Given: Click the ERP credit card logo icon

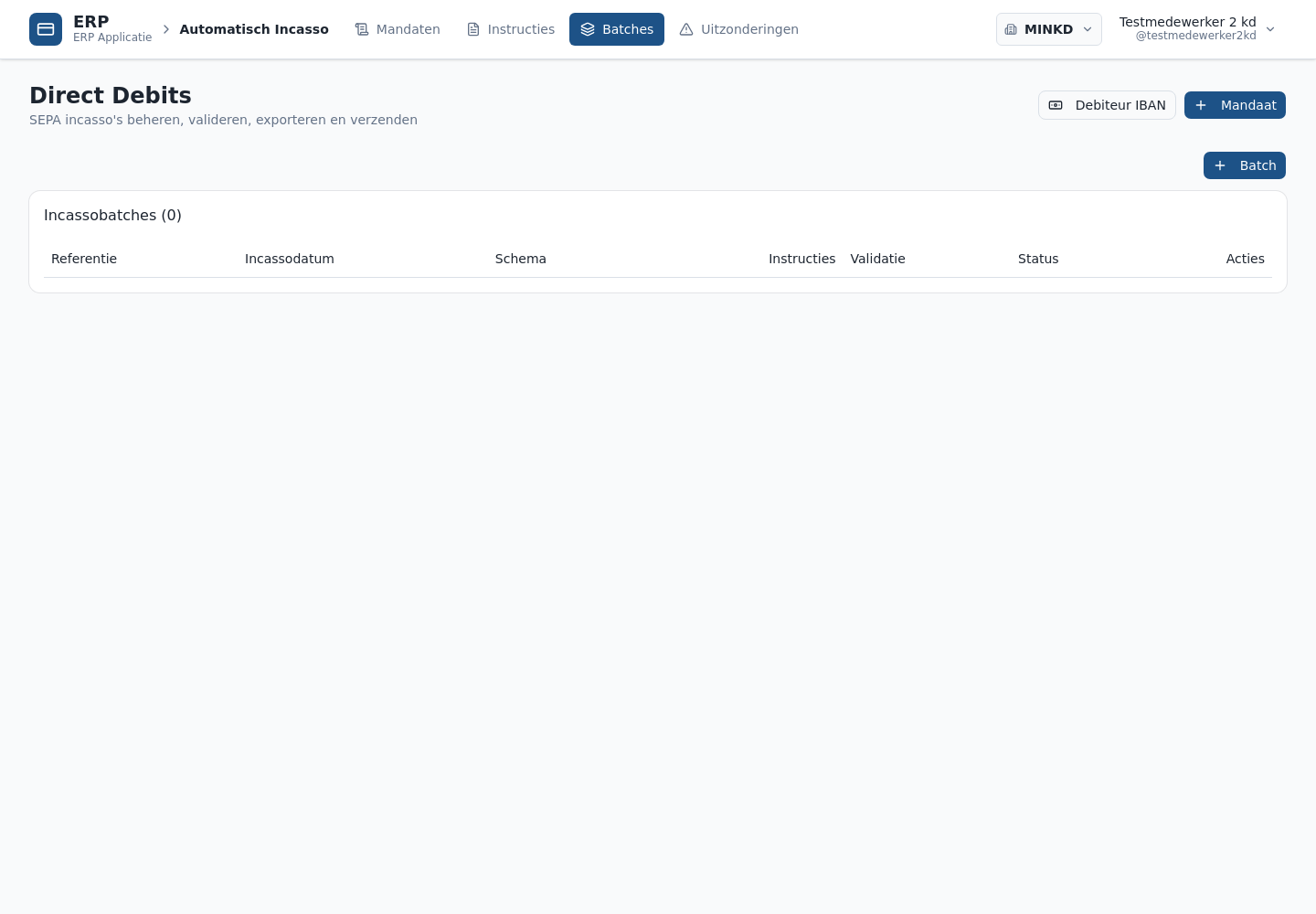Looking at the screenshot, I should pos(46,29).
